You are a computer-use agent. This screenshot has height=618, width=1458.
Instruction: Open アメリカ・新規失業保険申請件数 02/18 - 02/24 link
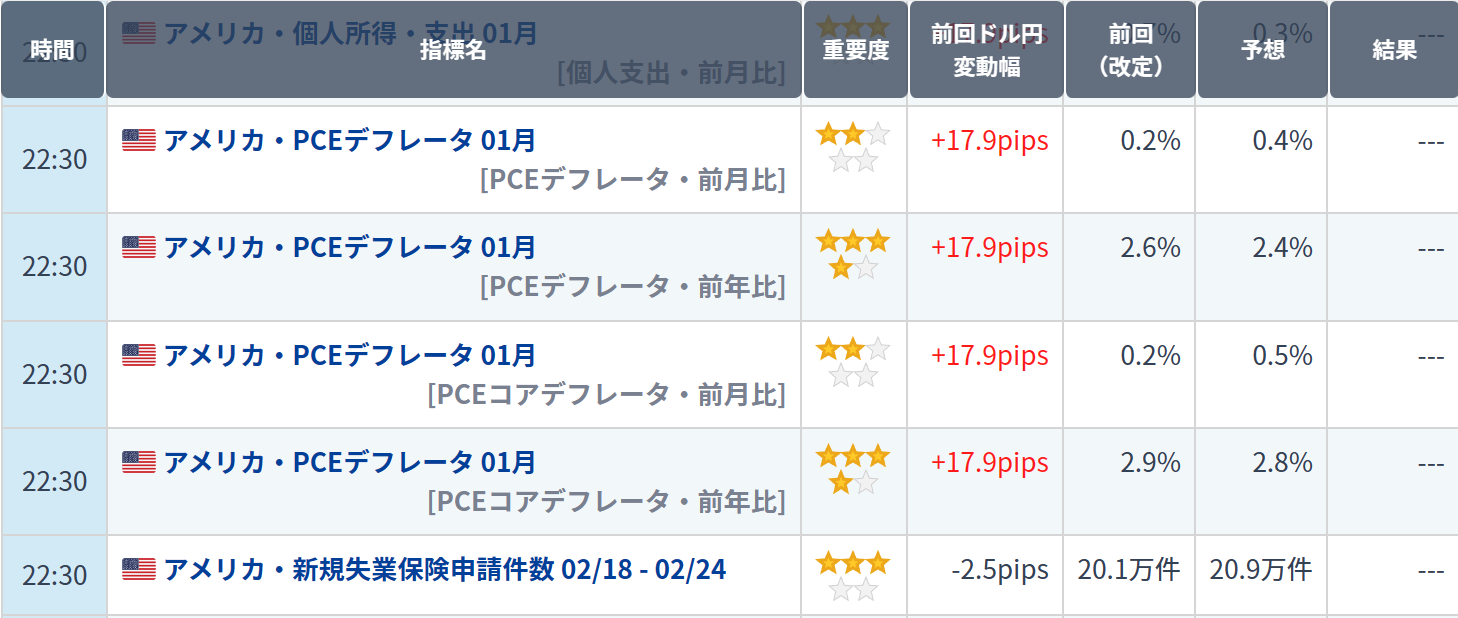445,570
